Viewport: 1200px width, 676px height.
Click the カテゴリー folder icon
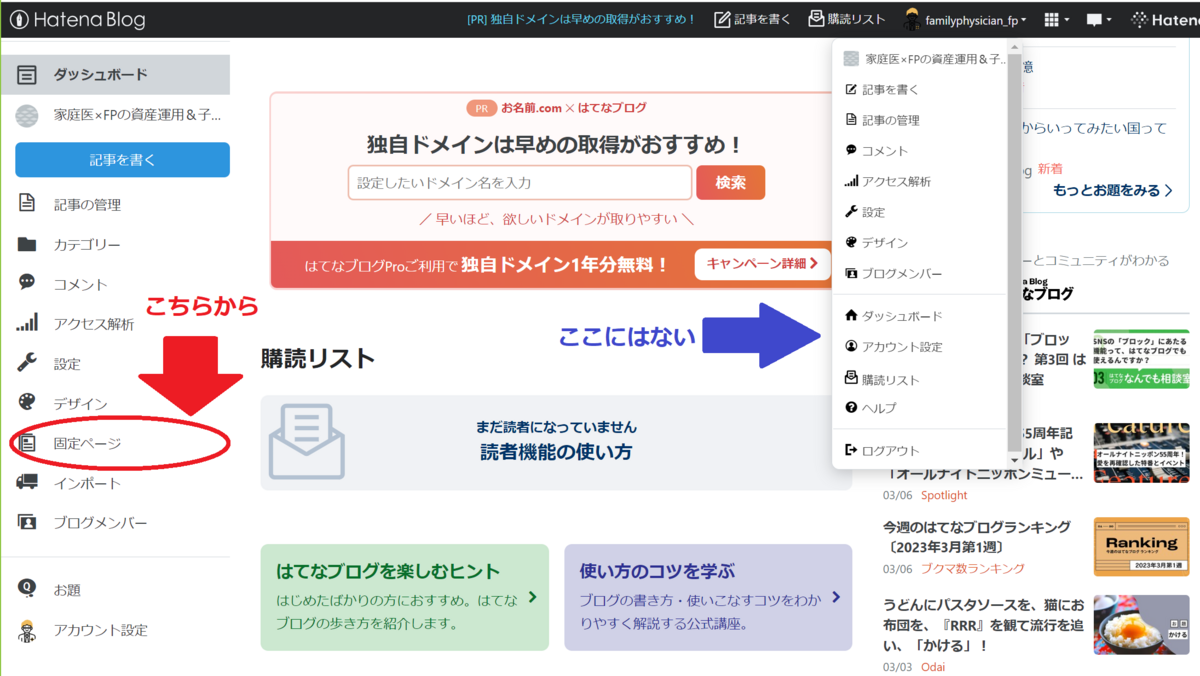point(27,244)
